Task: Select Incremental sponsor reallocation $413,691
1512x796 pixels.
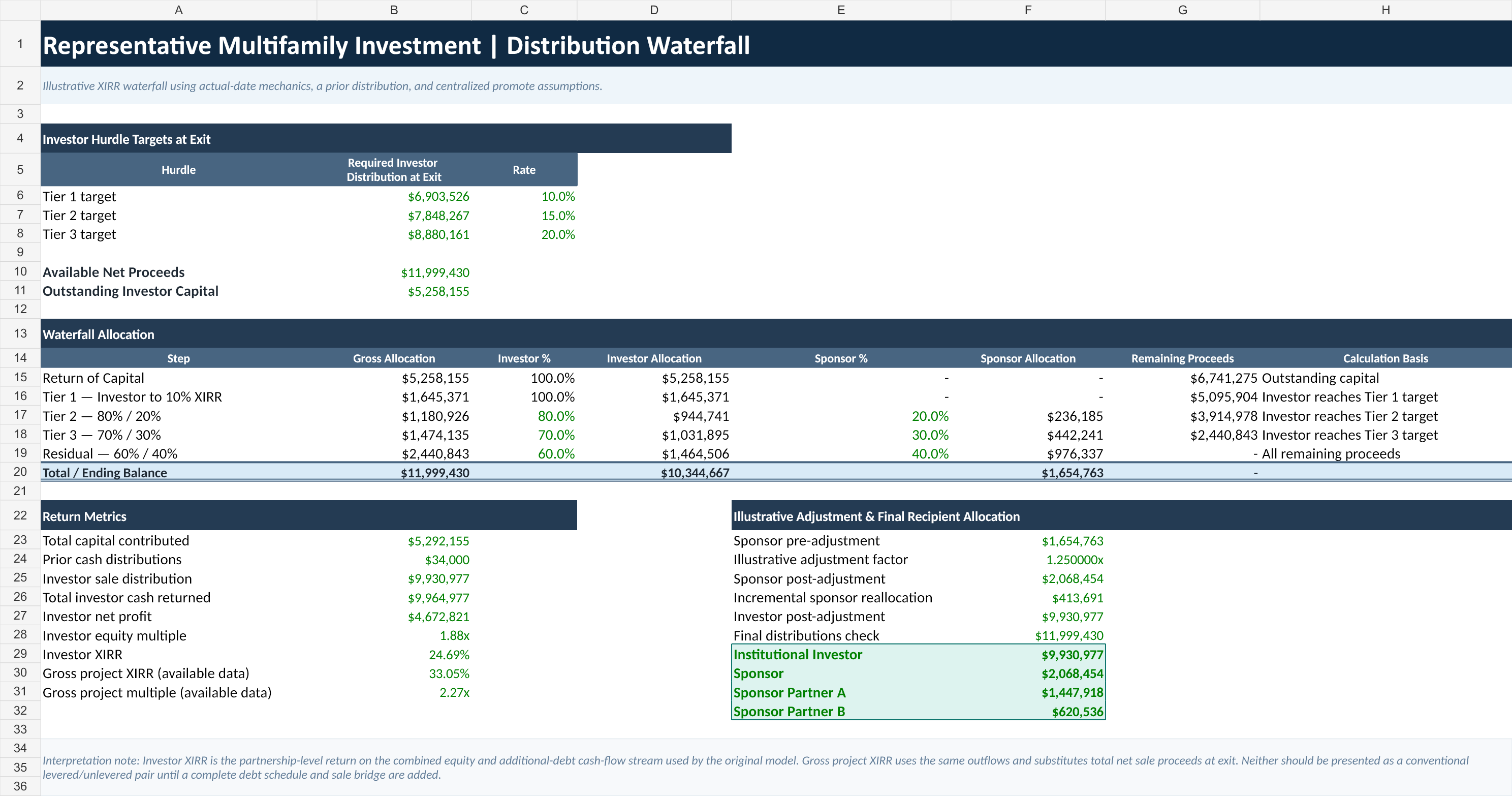Action: 1078,598
